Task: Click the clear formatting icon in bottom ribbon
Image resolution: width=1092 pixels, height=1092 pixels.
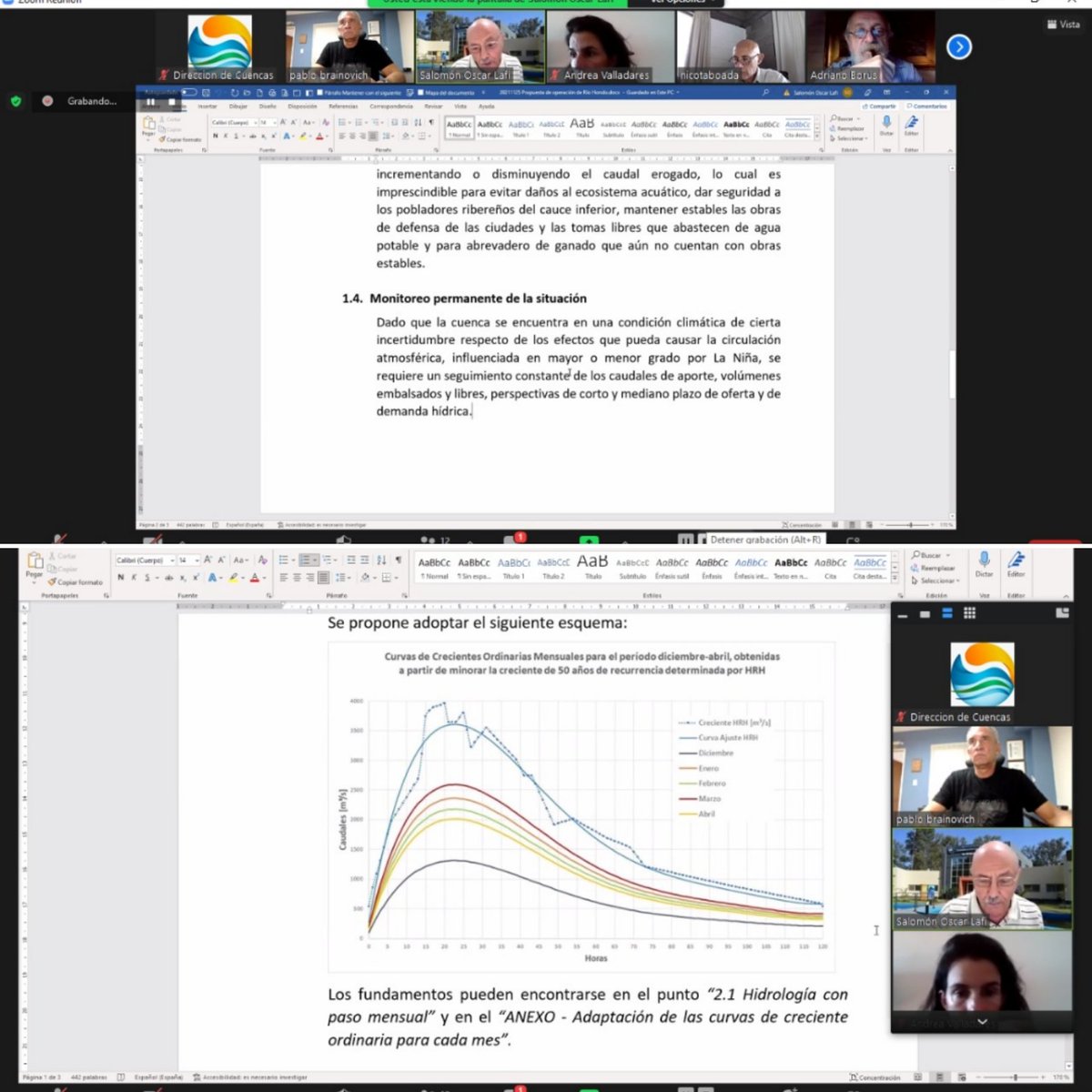Action: (262, 561)
